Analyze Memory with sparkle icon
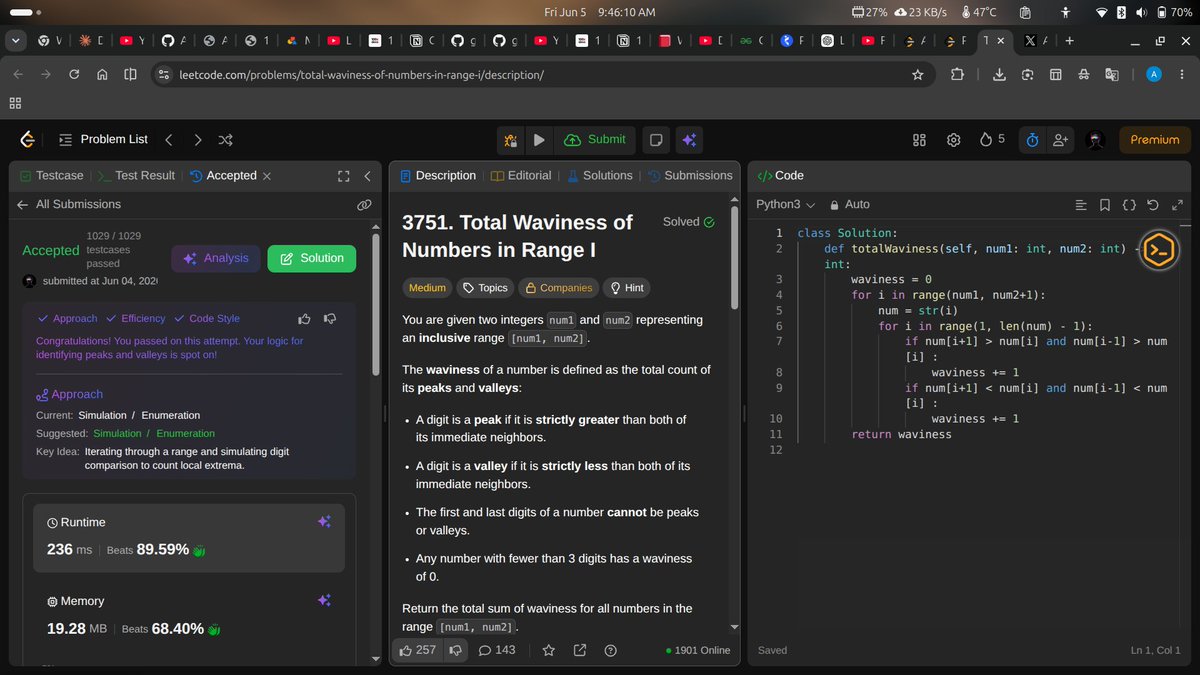Viewport: 1200px width, 675px height. click(324, 600)
